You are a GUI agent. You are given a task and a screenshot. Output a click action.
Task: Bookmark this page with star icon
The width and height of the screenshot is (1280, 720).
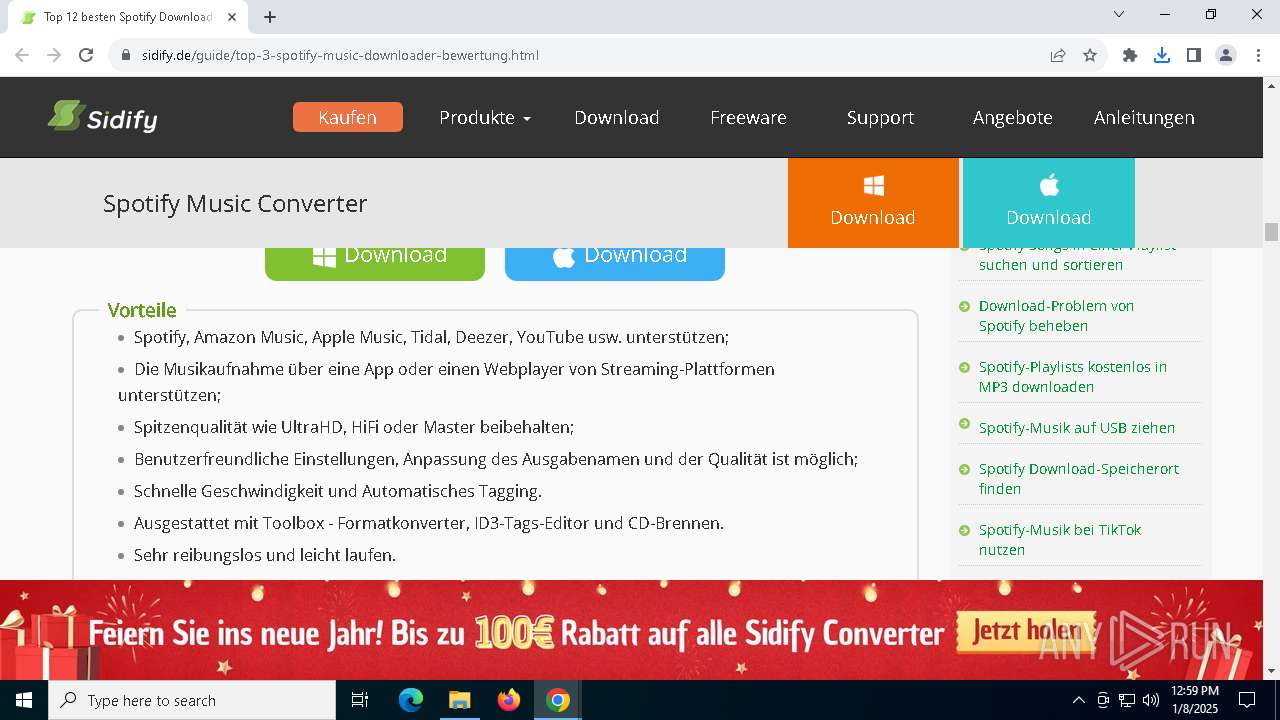click(x=1090, y=55)
